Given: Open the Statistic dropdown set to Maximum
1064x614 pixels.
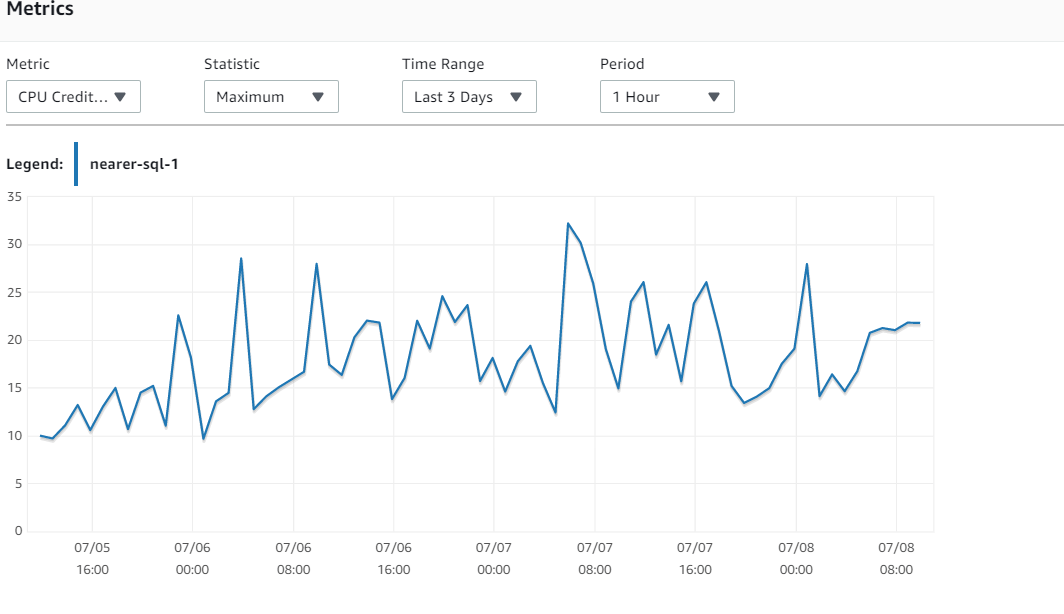Looking at the screenshot, I should 271,96.
